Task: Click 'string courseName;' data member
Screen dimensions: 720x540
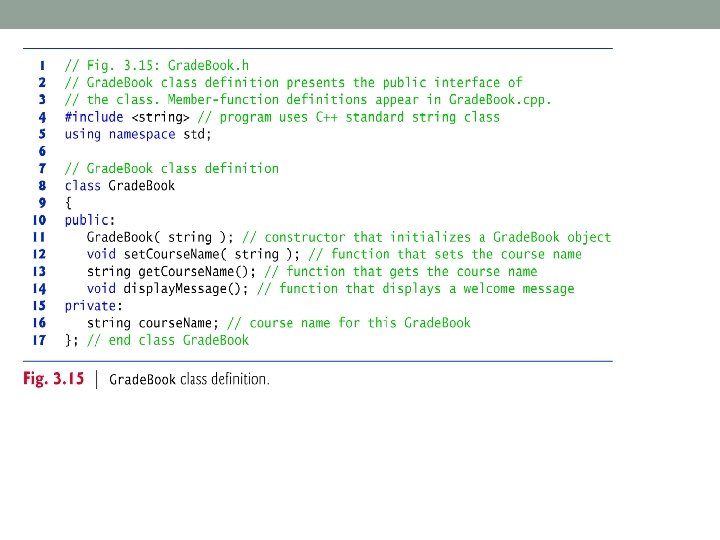Action: pos(152,323)
